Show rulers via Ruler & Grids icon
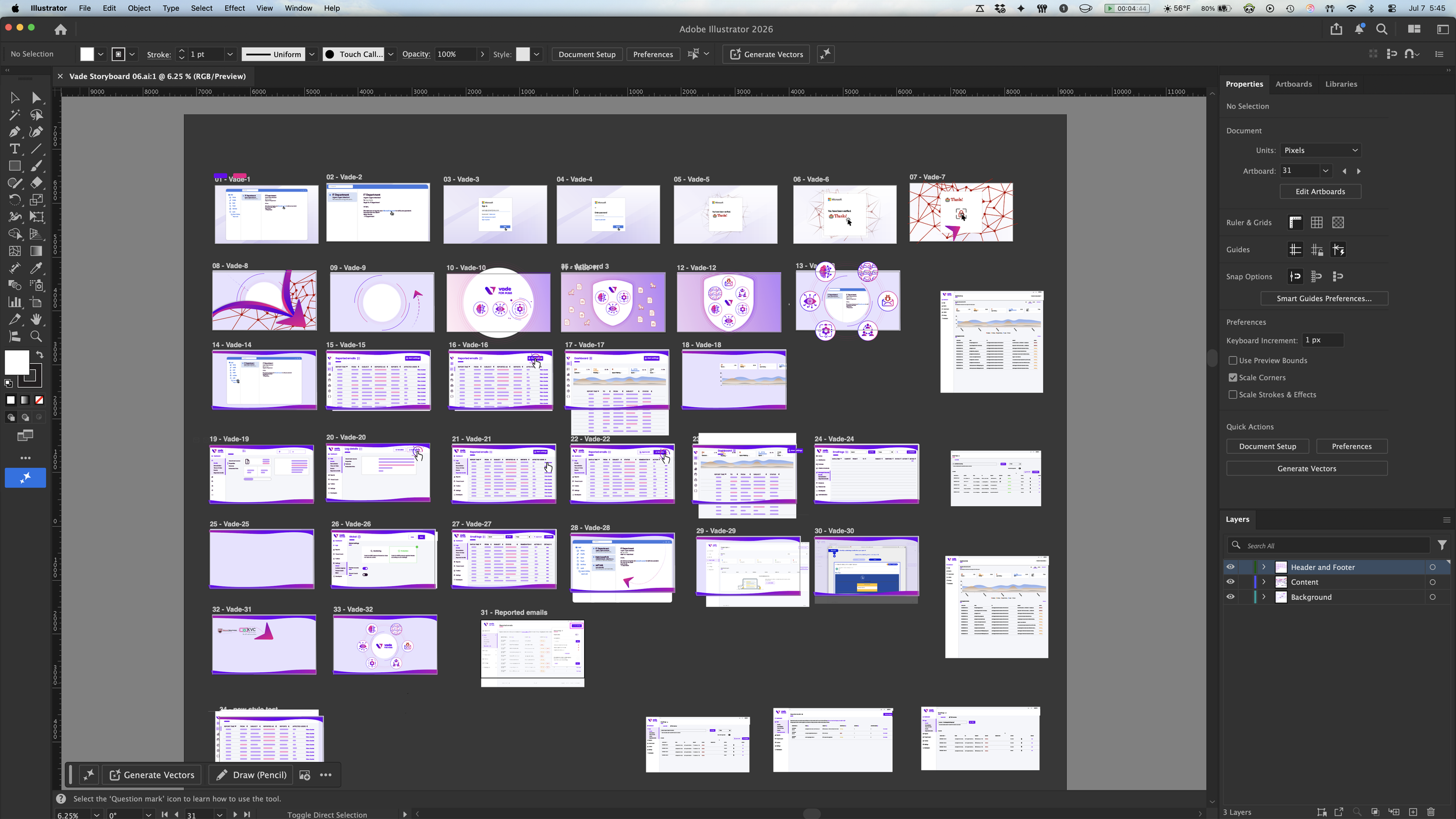The width and height of the screenshot is (1456, 819). [1295, 223]
